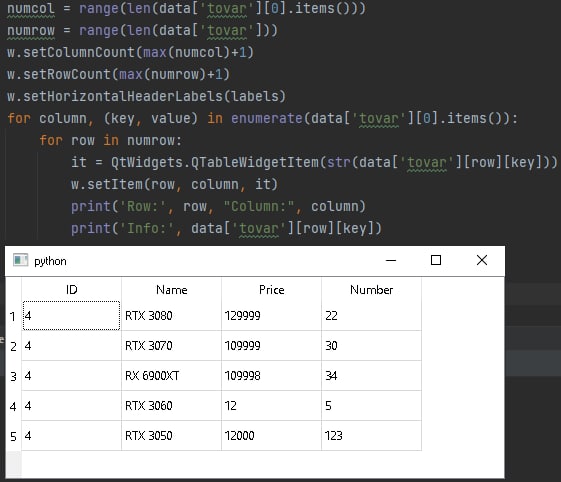561x482 pixels.
Task: Click the numcol assignment line
Action: (186, 9)
